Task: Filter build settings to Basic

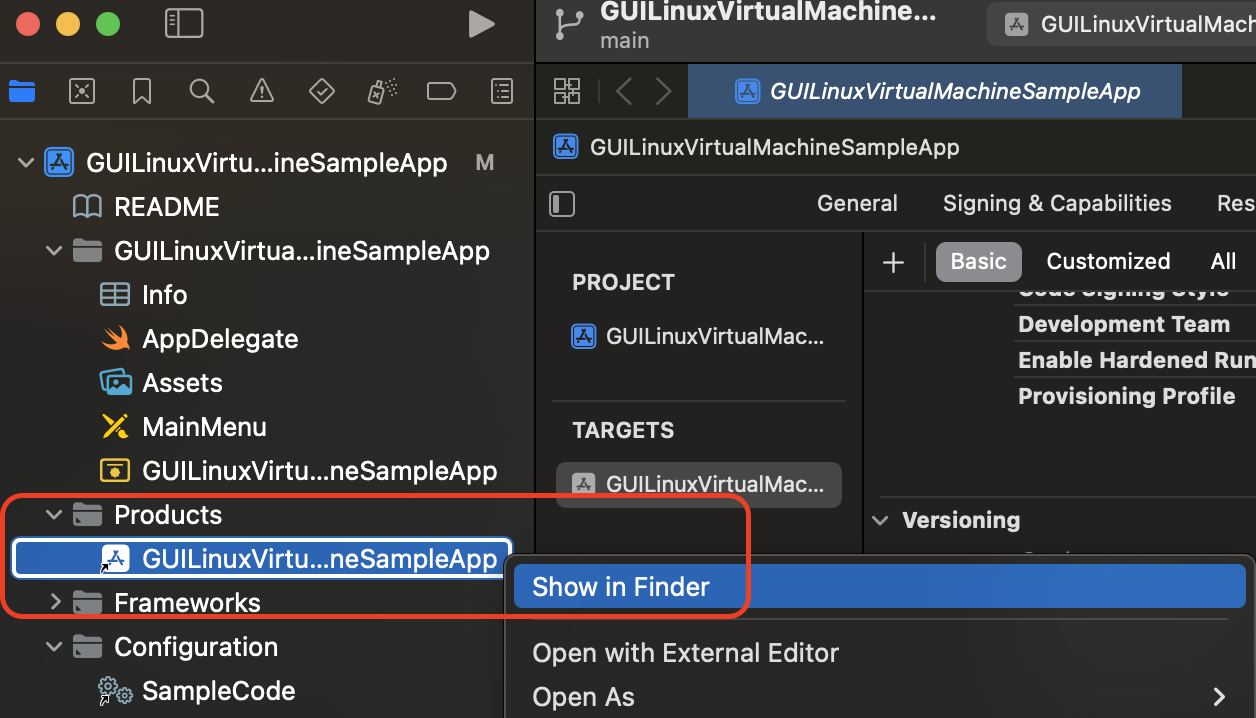Action: point(978,262)
